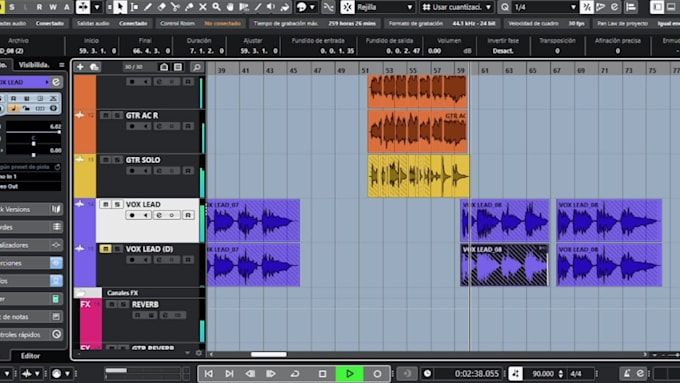Select the Mute X tool
This screenshot has height=383, width=680.
tap(203, 7)
